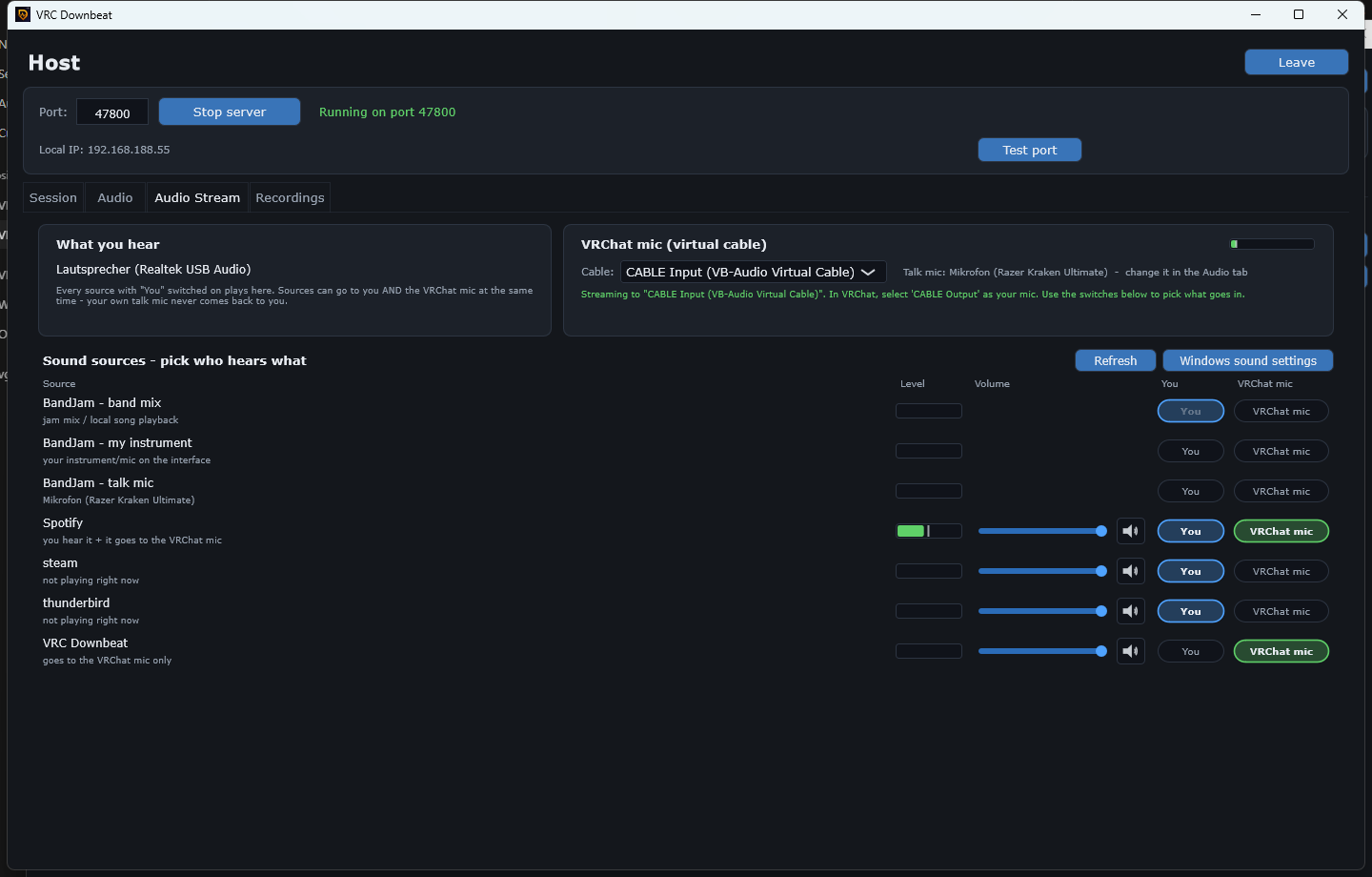Toggle VRChat mic for BandJam - talk mic
Screen dimensions: 1372x877
pyautogui.click(x=1281, y=491)
